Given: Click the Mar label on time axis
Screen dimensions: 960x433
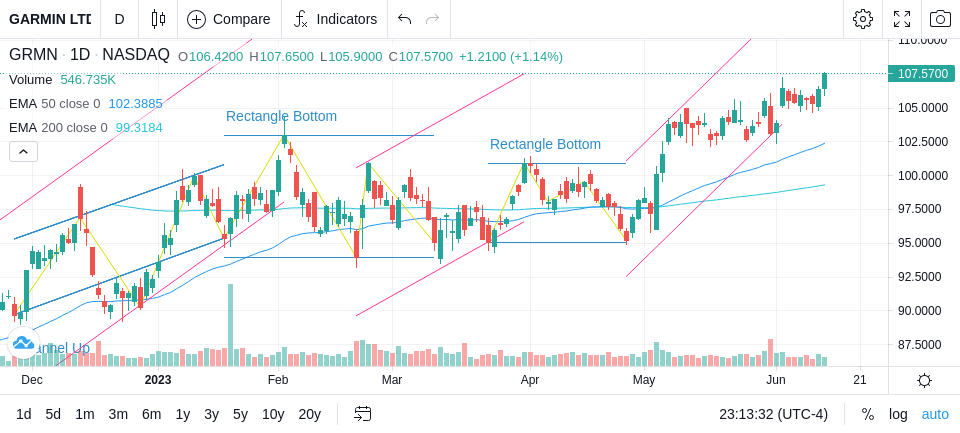Looking at the screenshot, I should click(x=392, y=380).
